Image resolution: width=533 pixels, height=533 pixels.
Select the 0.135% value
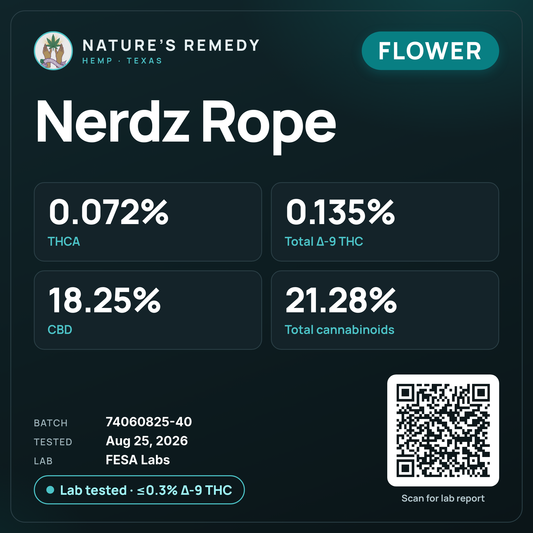[340, 212]
